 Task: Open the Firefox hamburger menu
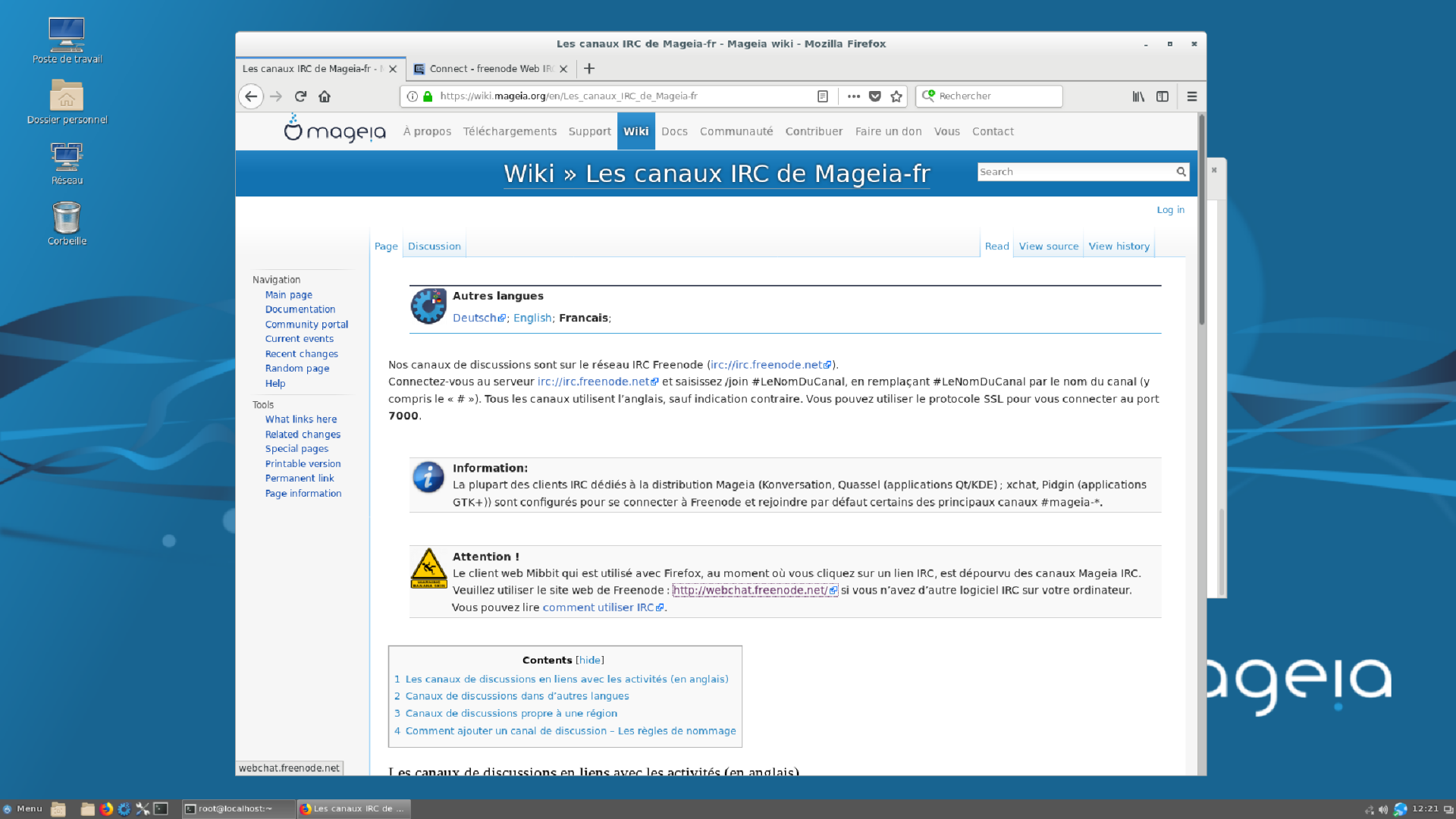pos(1192,96)
